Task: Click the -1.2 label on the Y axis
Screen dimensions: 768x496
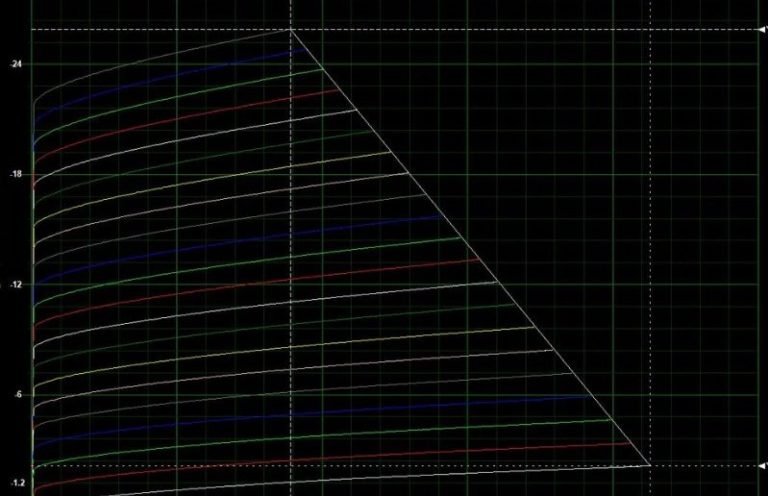Action: click(16, 482)
